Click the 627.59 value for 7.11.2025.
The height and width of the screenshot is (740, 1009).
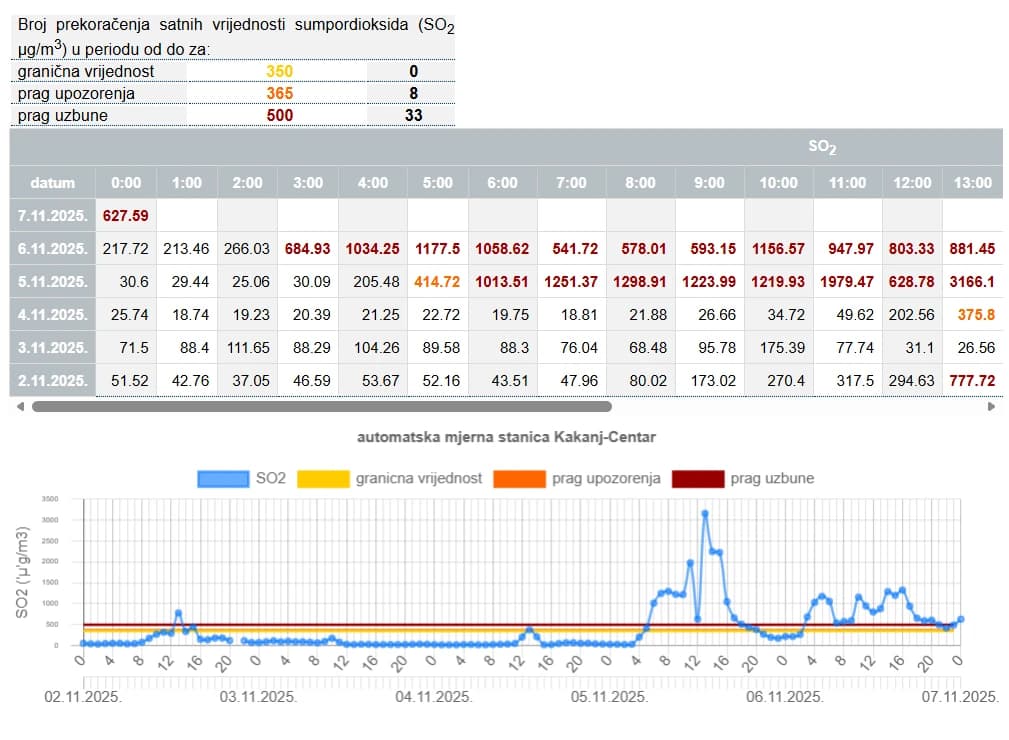click(126, 215)
